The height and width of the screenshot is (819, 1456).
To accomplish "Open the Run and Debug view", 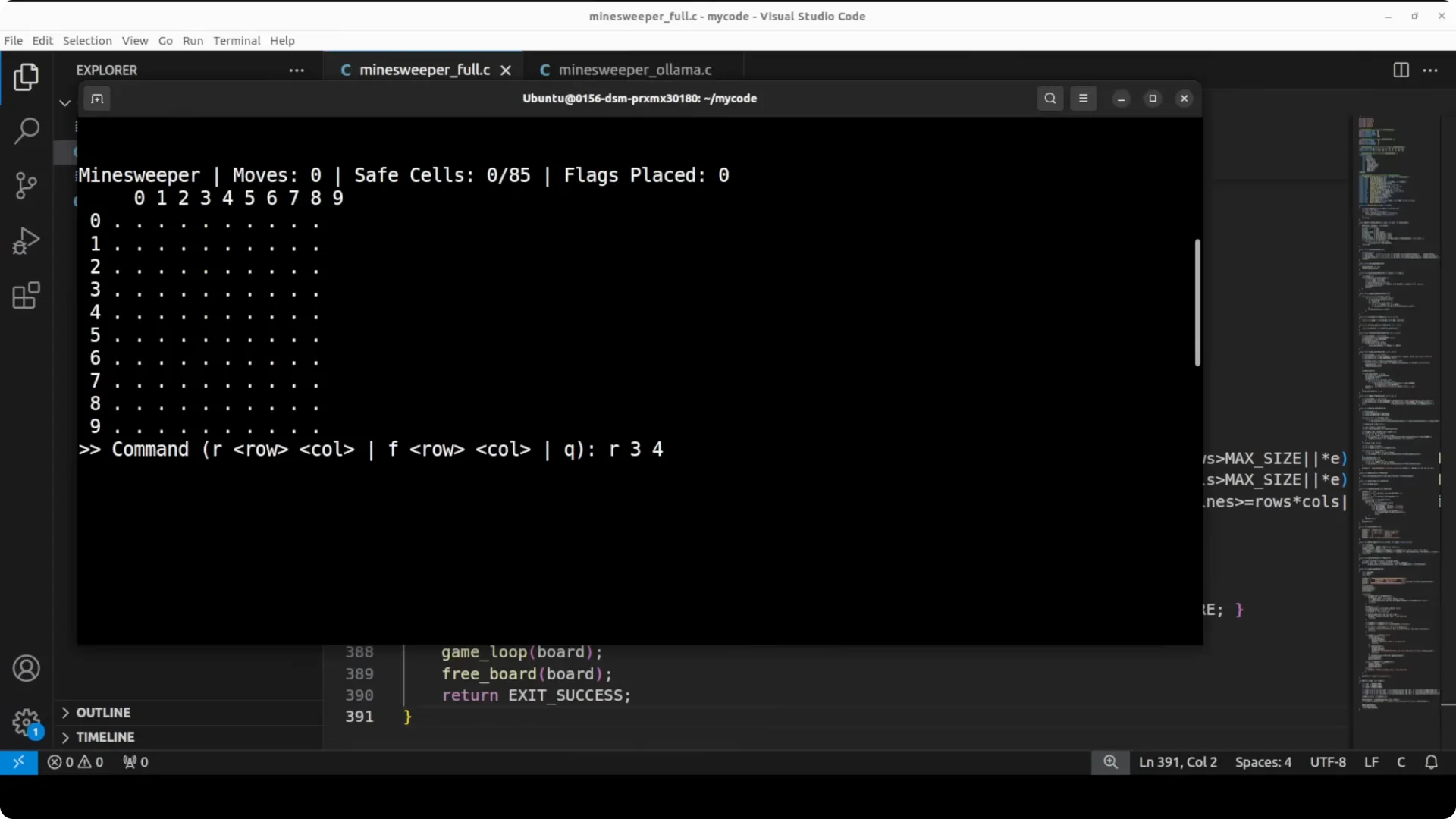I will pyautogui.click(x=26, y=241).
